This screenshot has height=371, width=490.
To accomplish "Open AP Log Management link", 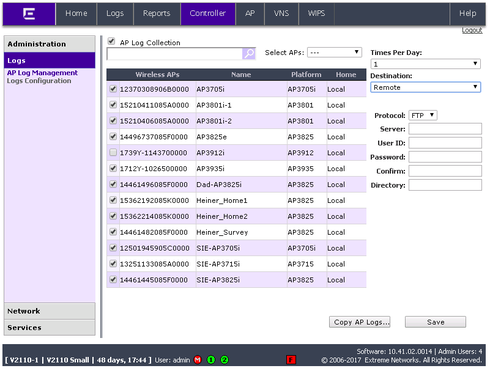I will (42, 73).
